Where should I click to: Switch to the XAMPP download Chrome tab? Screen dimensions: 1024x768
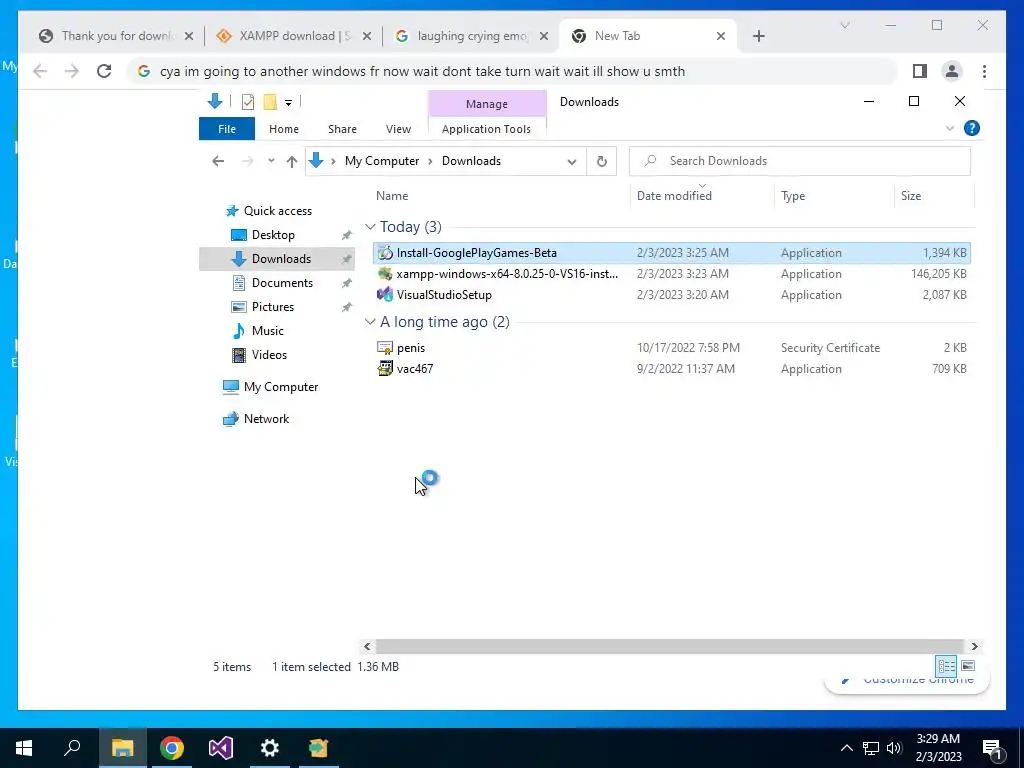click(x=294, y=36)
